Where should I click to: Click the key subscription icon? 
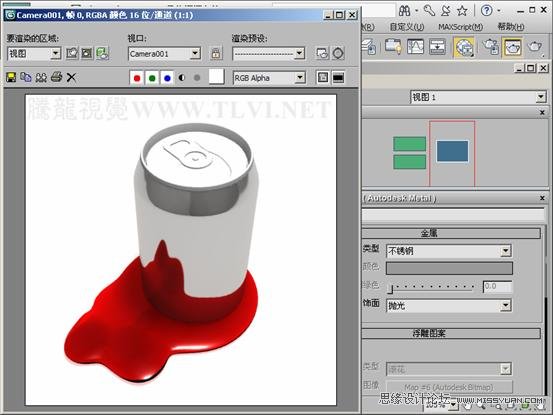click(429, 11)
